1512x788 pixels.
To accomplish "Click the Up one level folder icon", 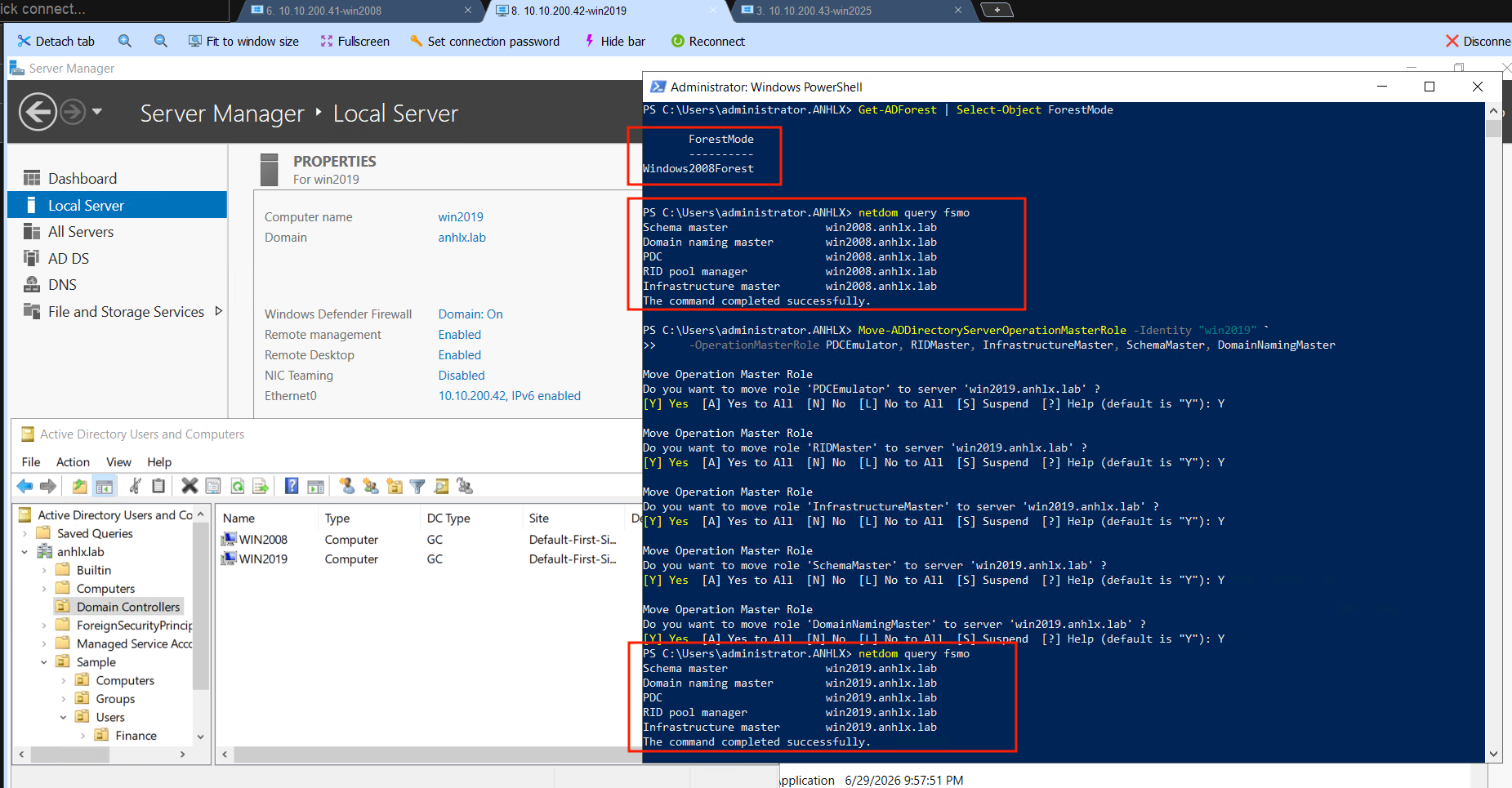I will point(79,487).
